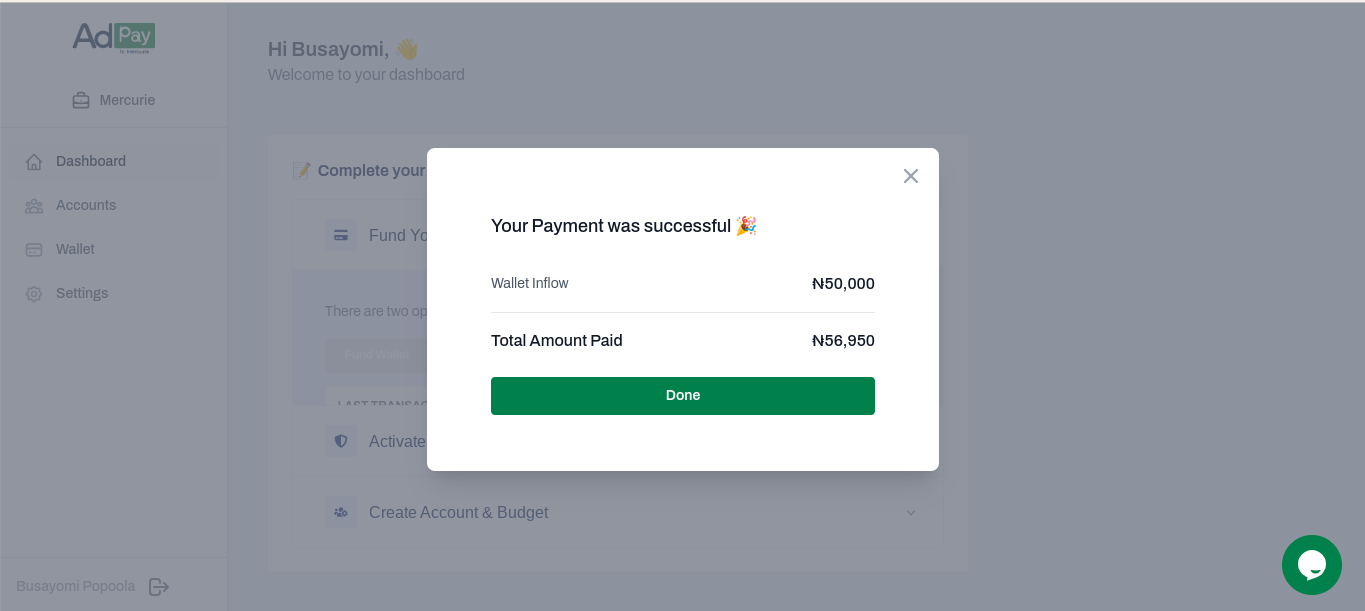This screenshot has width=1365, height=611.
Task: Click the Accounts people icon
Action: pos(34,206)
